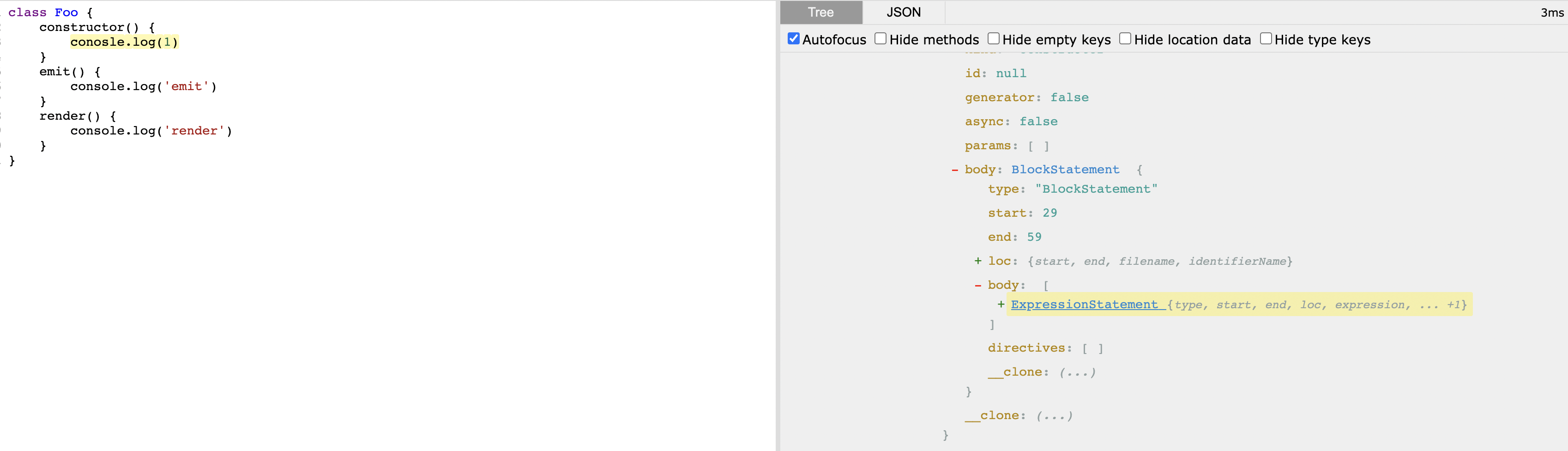Enable the Hide methods checkbox

(x=880, y=39)
